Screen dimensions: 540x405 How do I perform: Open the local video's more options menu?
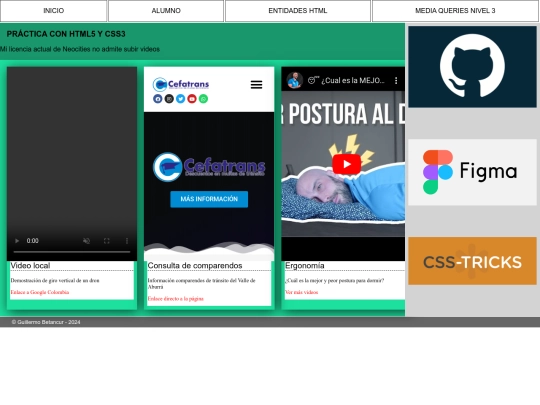tap(127, 241)
